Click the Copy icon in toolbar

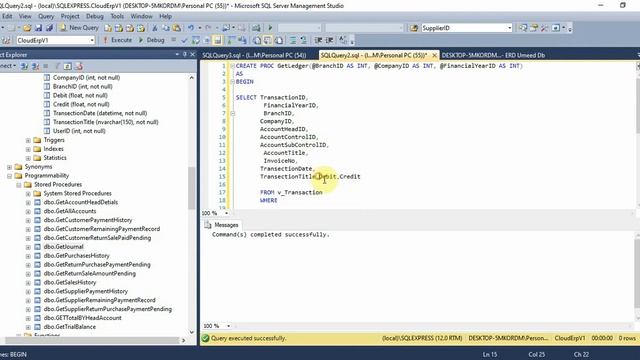click(x=166, y=28)
